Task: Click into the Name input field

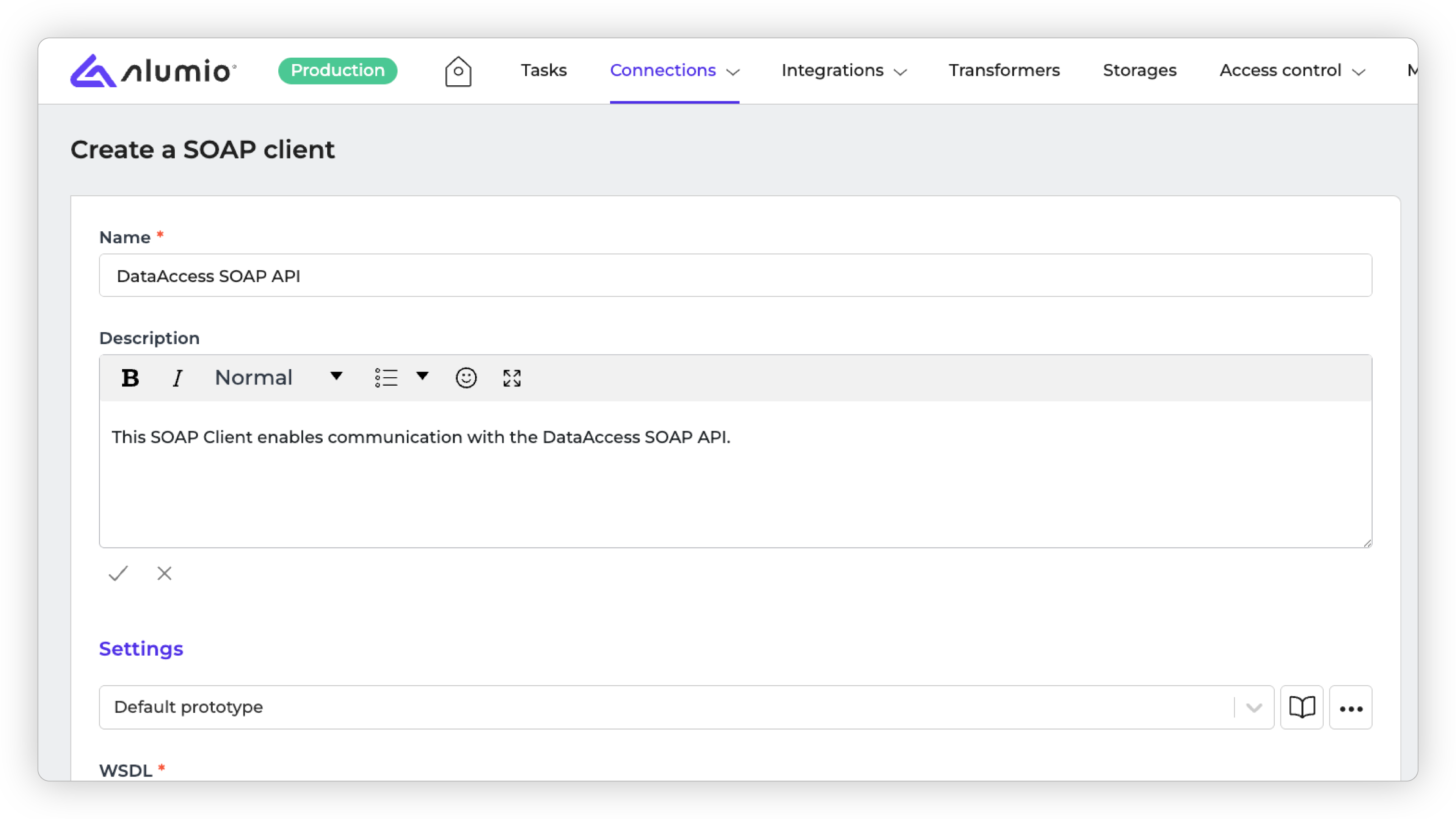Action: pos(735,275)
